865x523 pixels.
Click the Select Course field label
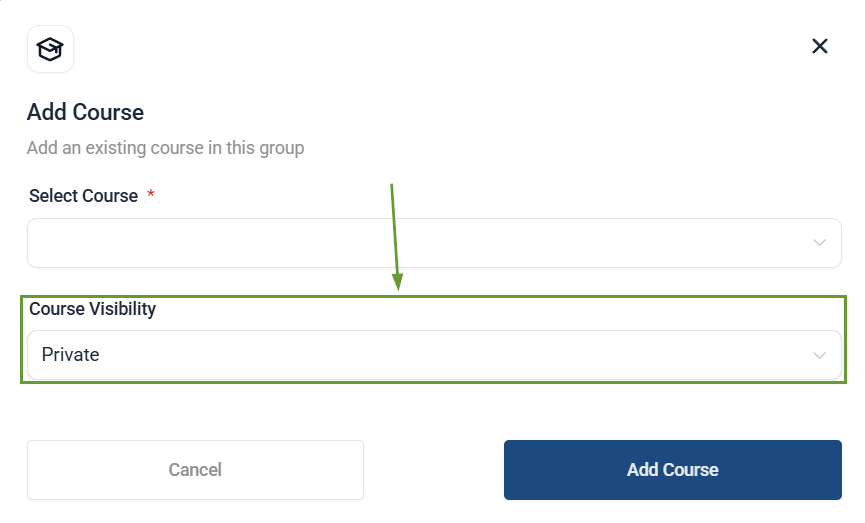pos(83,196)
